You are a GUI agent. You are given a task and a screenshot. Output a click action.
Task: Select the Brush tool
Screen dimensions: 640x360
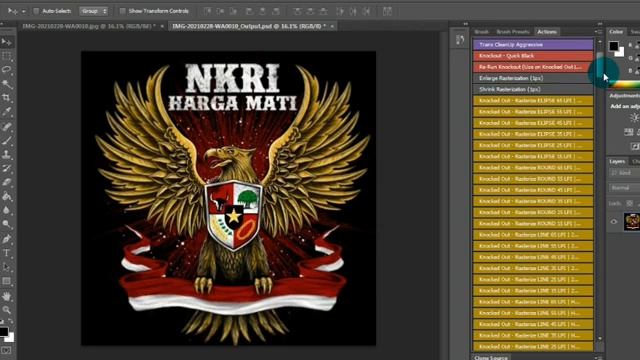pyautogui.click(x=7, y=141)
